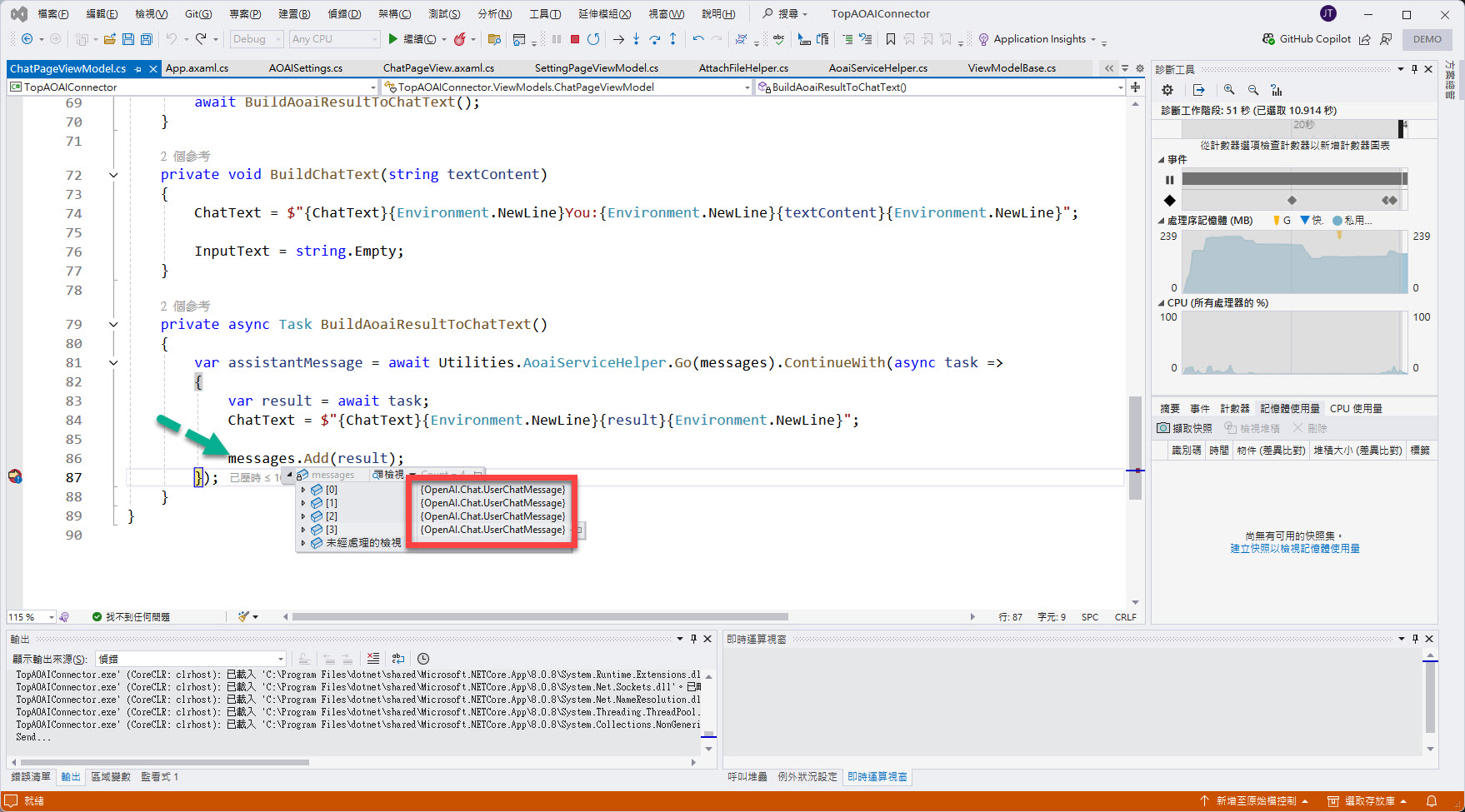Click the editor horizontal scrollbar thumb

[x=538, y=617]
